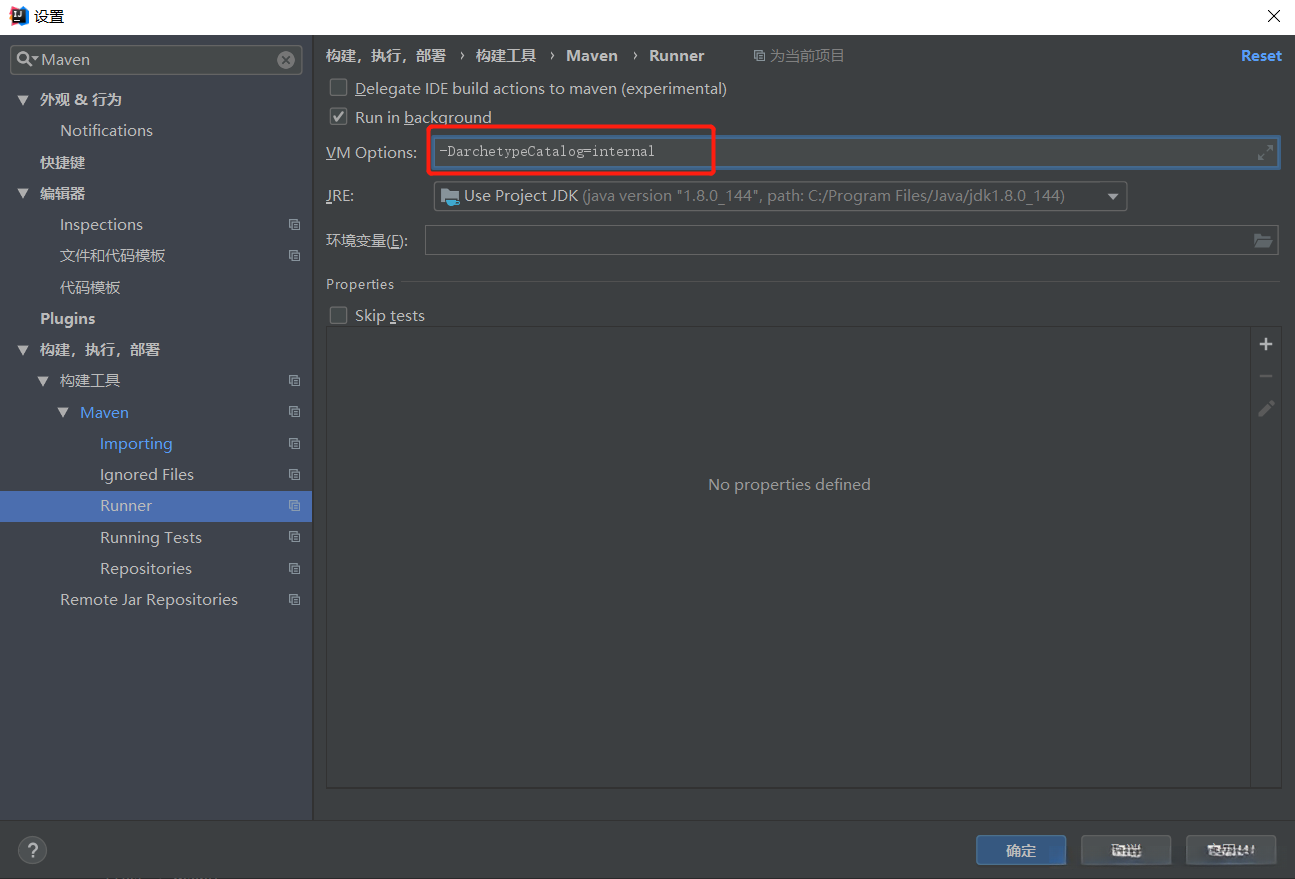The height and width of the screenshot is (879, 1295).
Task: Open the Ignored Files settings page
Action: click(x=147, y=475)
